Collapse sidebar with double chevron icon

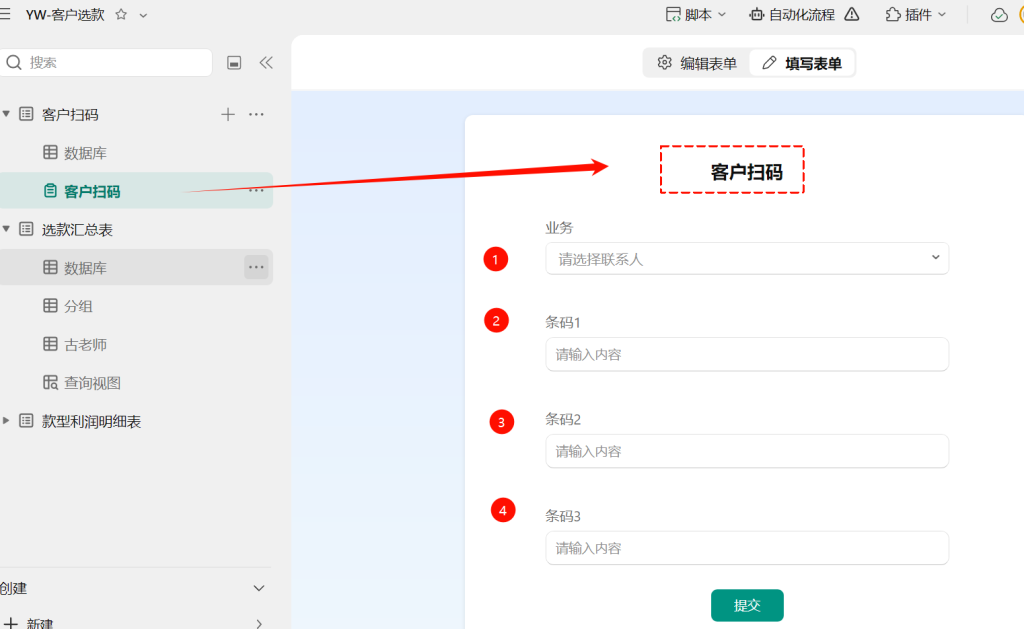tap(266, 63)
